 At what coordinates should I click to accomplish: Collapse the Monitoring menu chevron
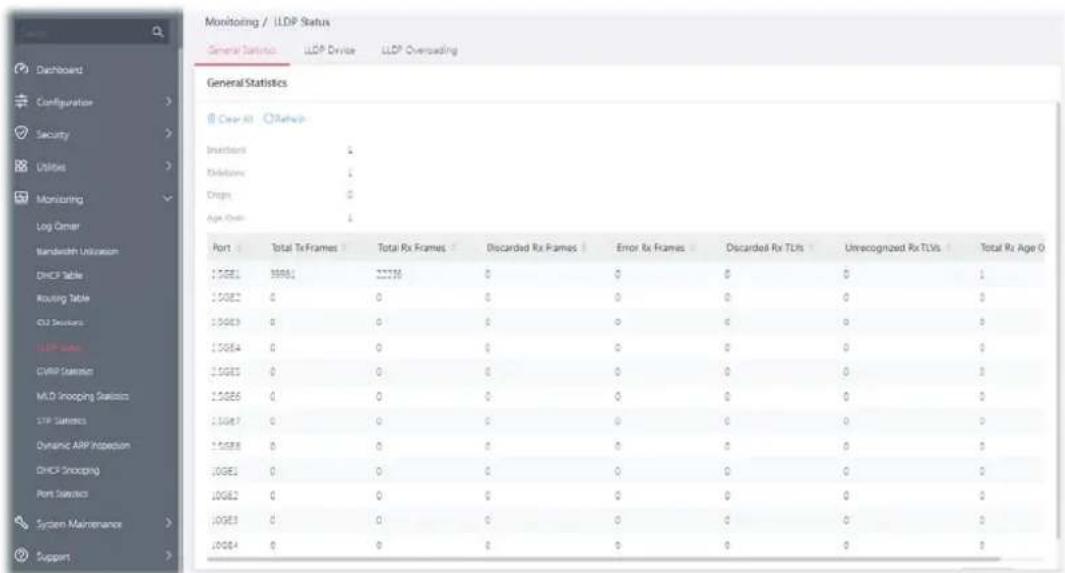pos(168,199)
